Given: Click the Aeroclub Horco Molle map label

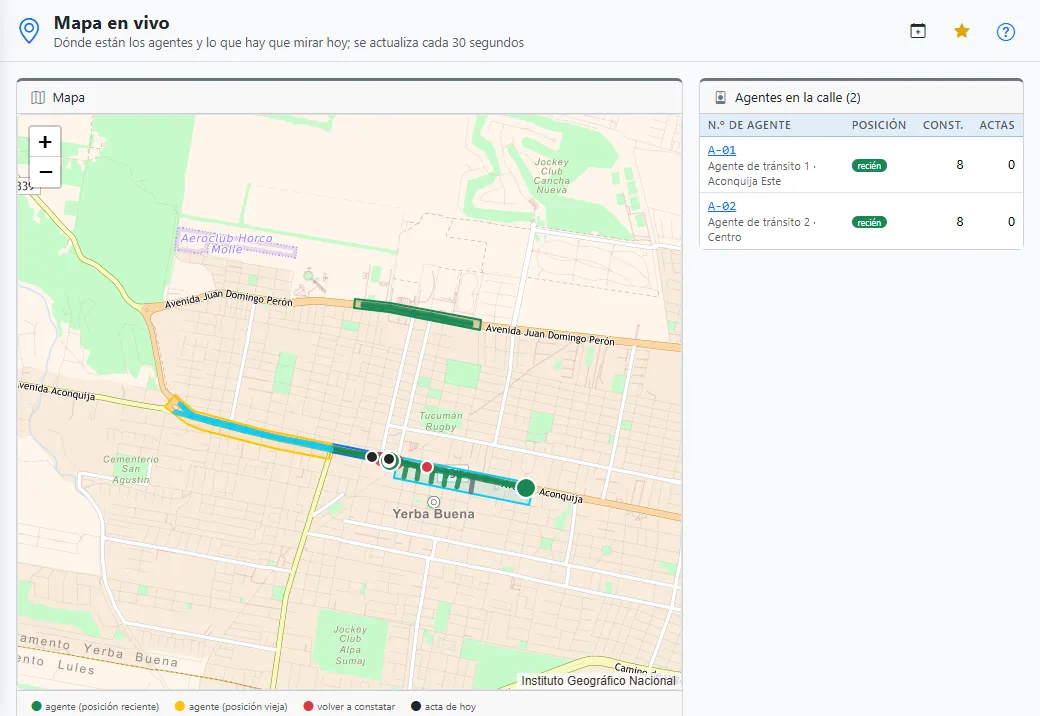Looking at the screenshot, I should point(227,243).
